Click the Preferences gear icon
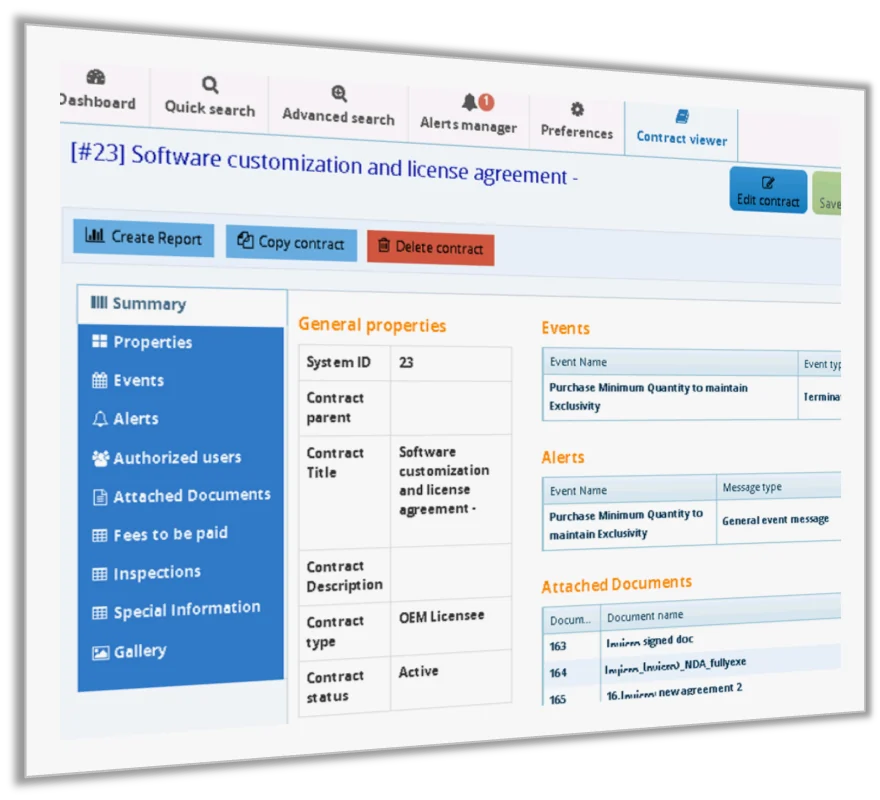This screenshot has width=880, height=800. point(577,109)
